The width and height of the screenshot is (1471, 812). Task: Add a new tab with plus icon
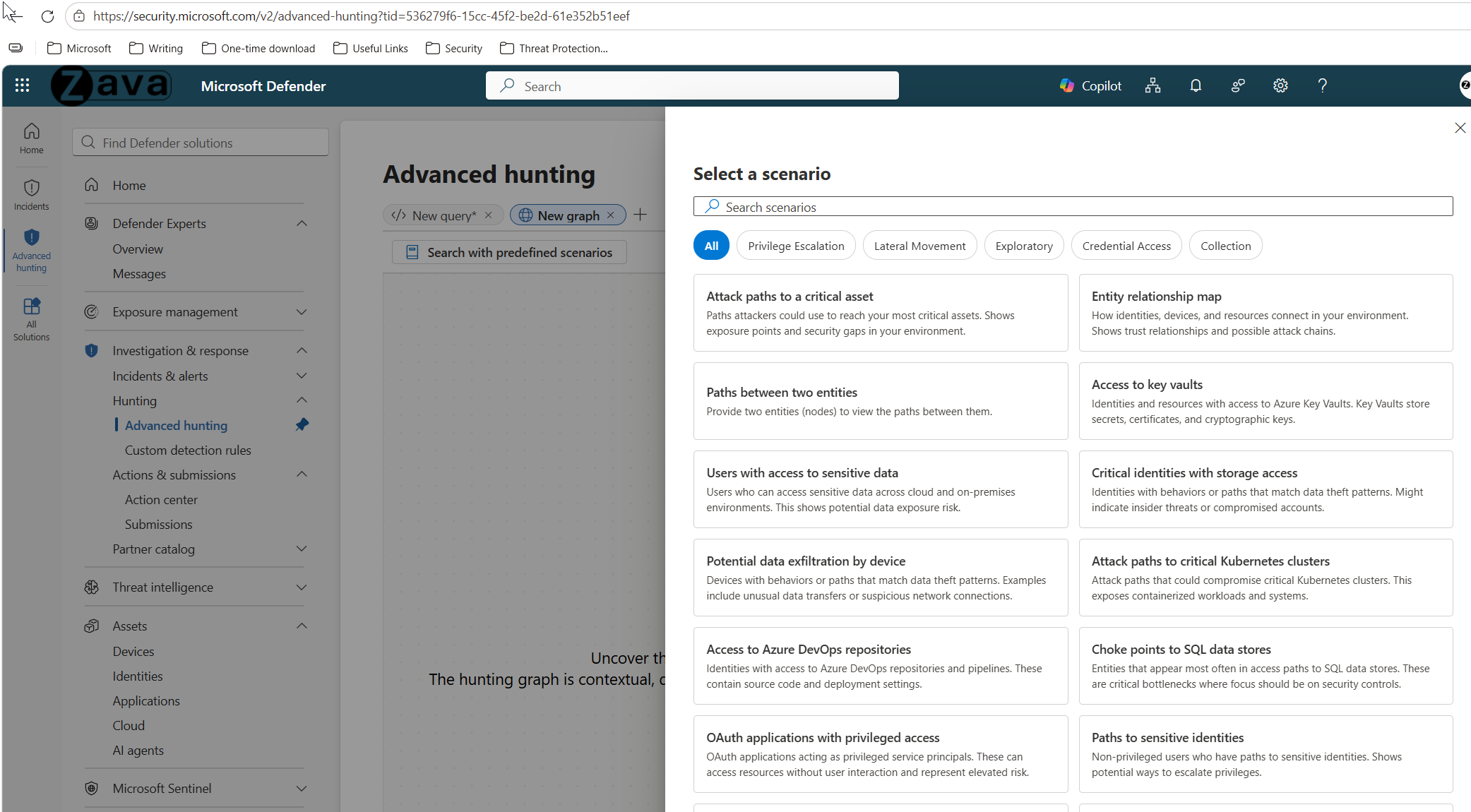(x=640, y=215)
